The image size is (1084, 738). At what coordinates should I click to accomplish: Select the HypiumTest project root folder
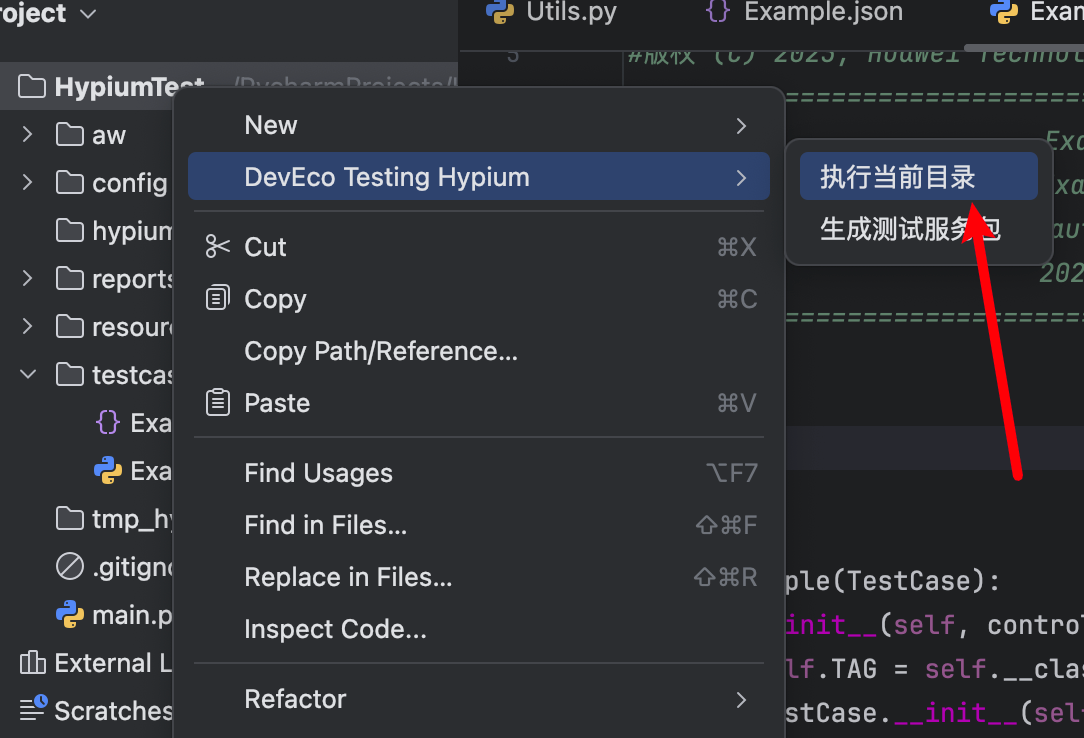point(128,87)
